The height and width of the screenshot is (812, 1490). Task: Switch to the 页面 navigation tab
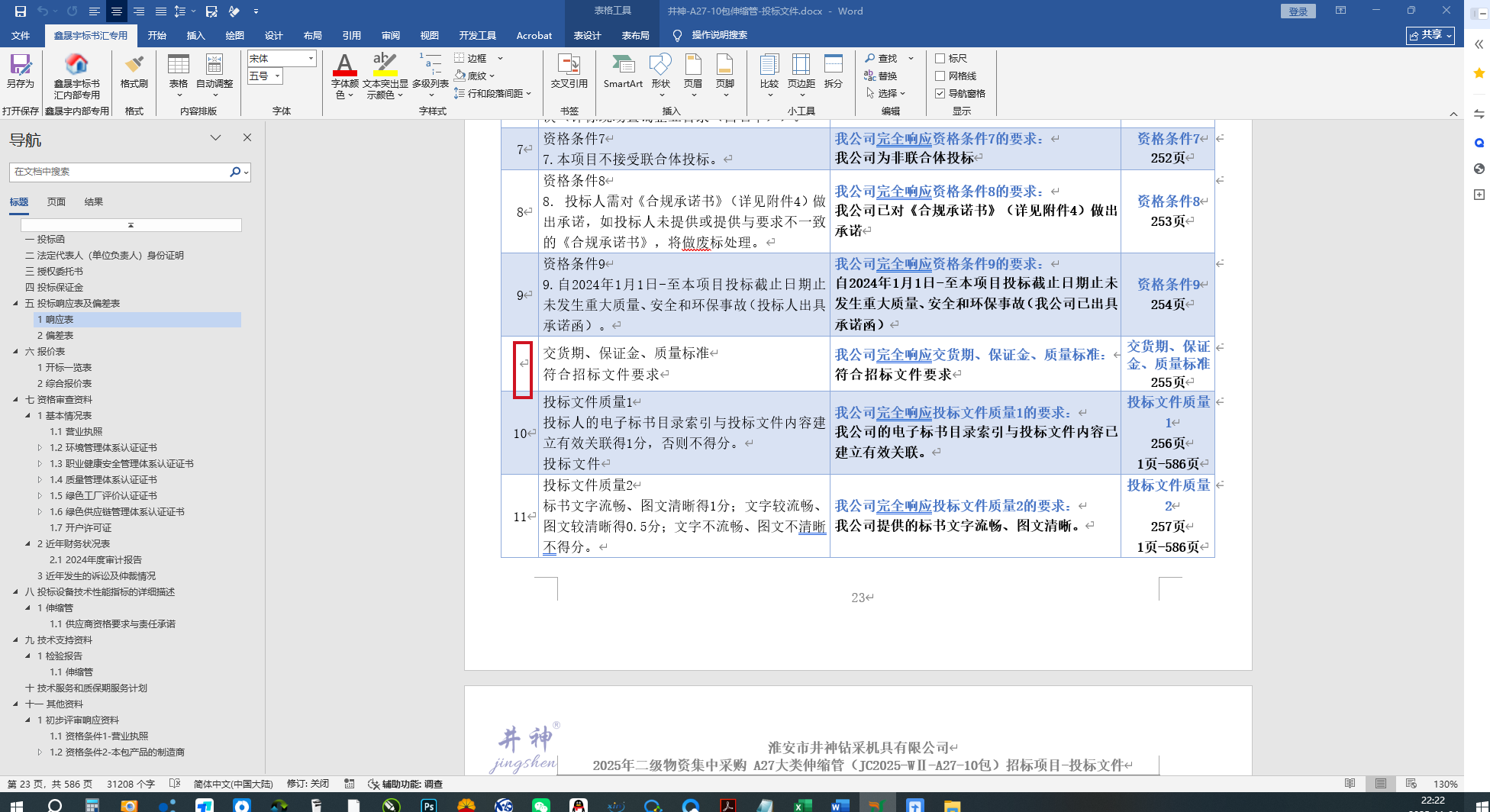click(56, 202)
